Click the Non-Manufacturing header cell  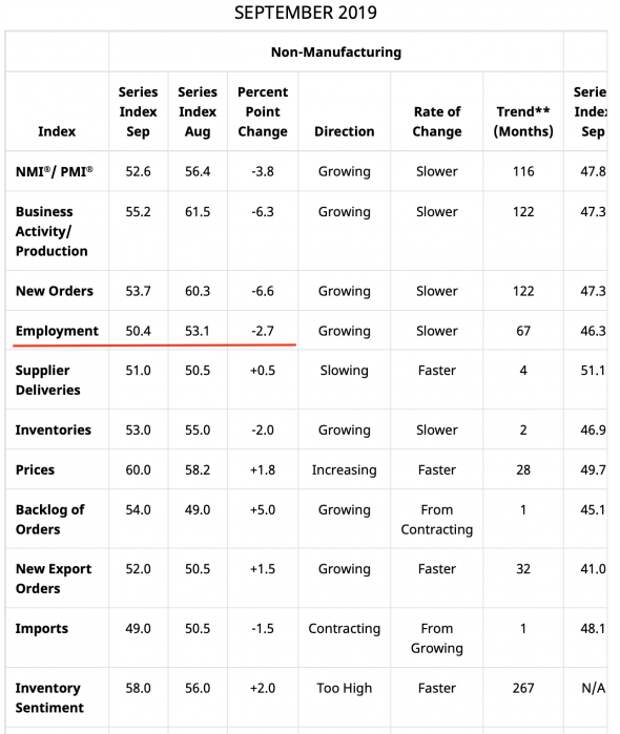[x=336, y=52]
